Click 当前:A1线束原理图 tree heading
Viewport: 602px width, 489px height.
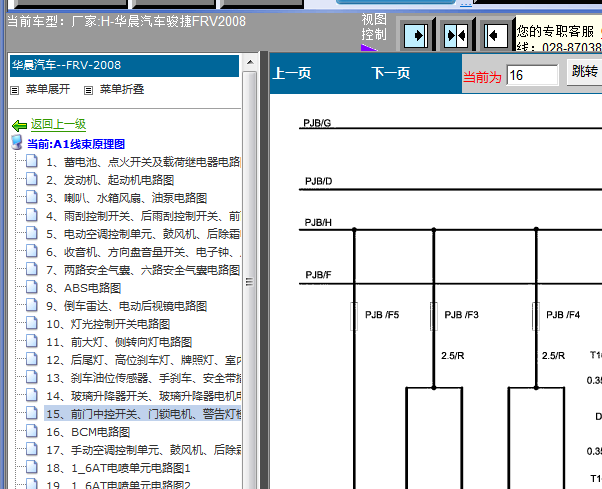(76, 144)
